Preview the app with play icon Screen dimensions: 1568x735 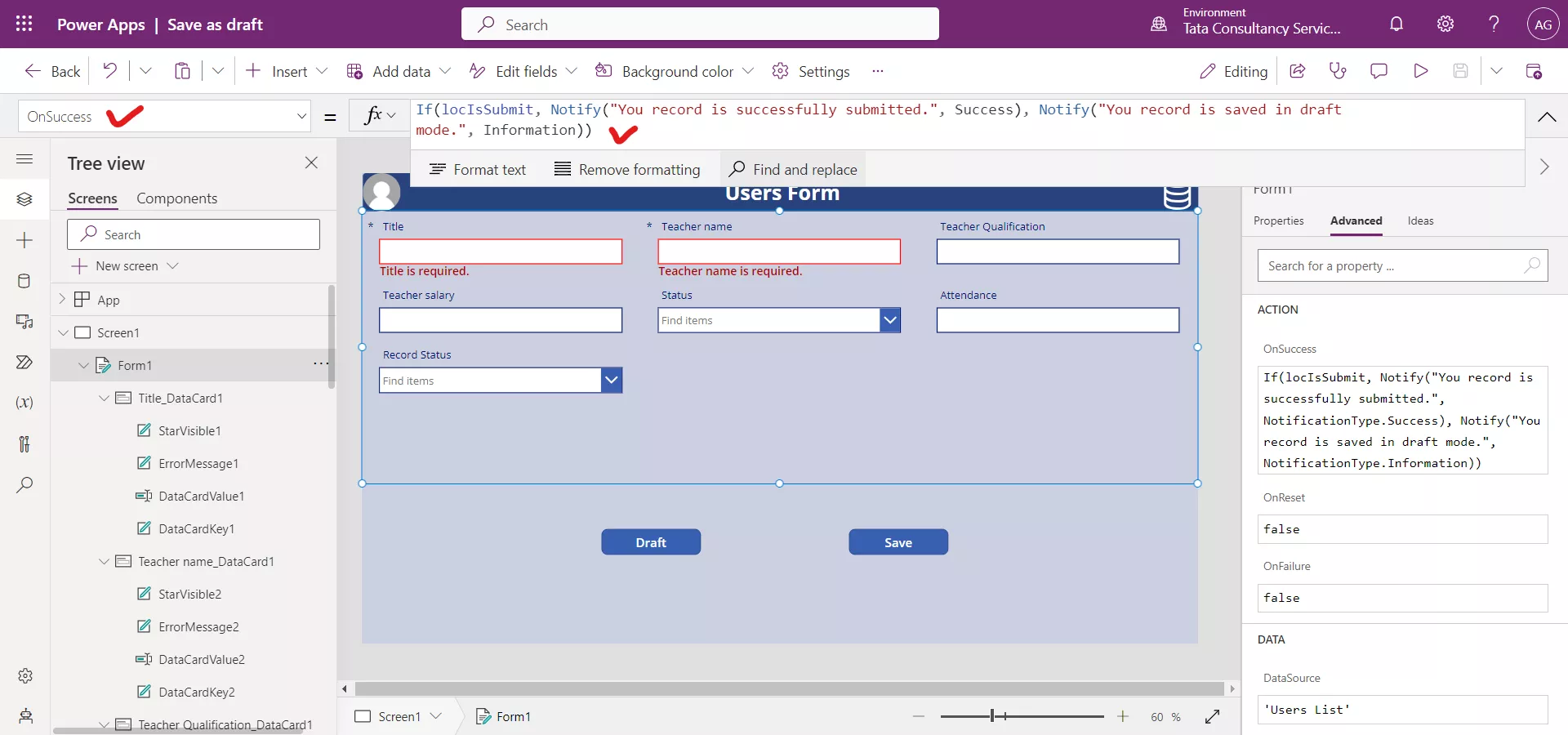[1420, 71]
